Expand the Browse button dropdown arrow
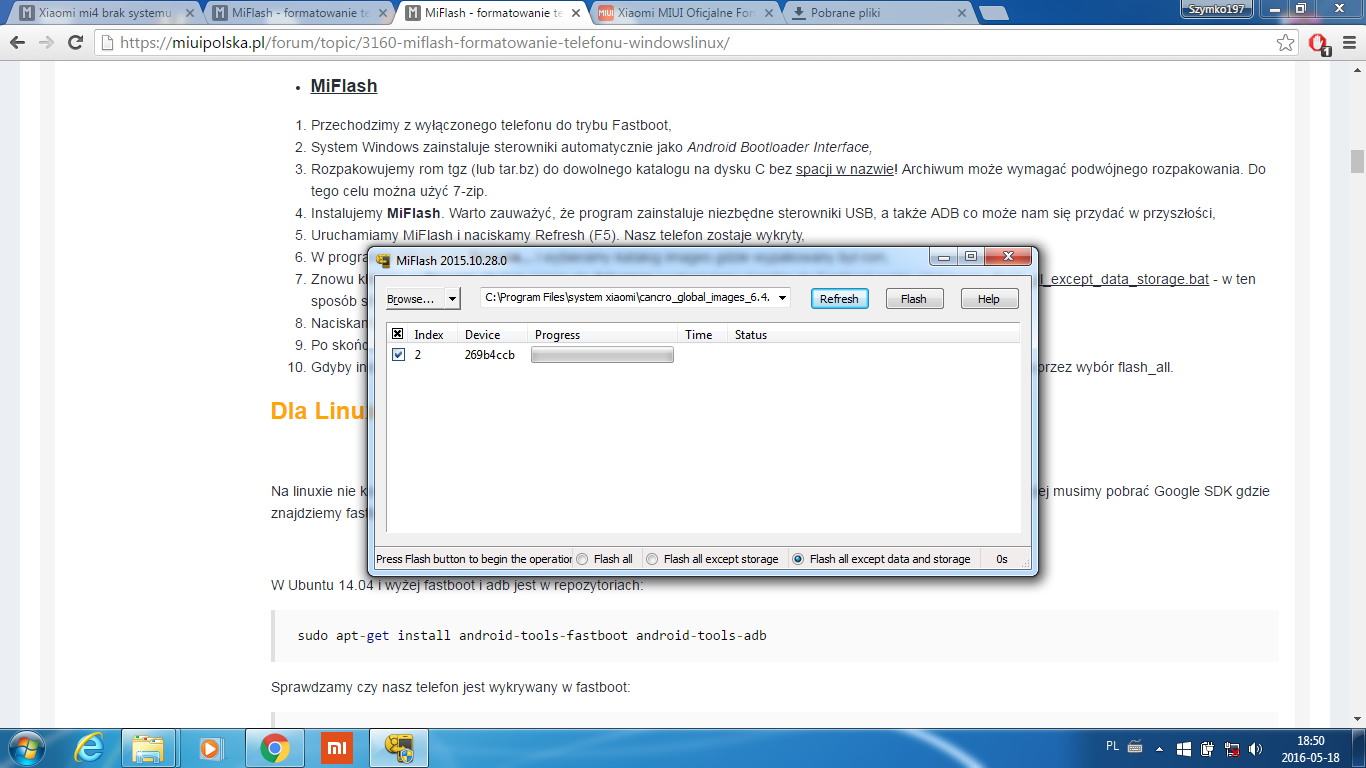This screenshot has height=768, width=1366. [452, 299]
